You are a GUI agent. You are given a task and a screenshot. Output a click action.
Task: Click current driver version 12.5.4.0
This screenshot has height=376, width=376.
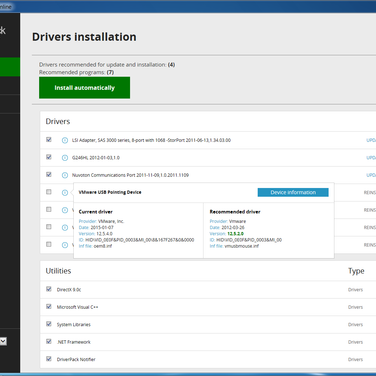click(104, 234)
